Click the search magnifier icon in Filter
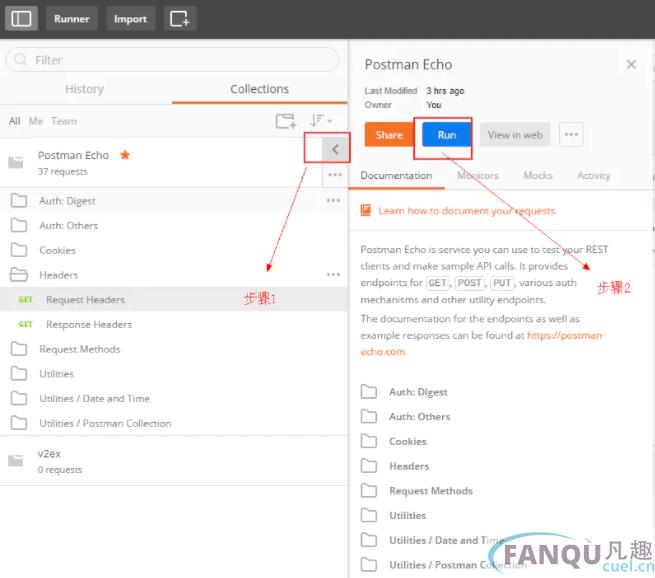This screenshot has width=655, height=578. coord(20,60)
